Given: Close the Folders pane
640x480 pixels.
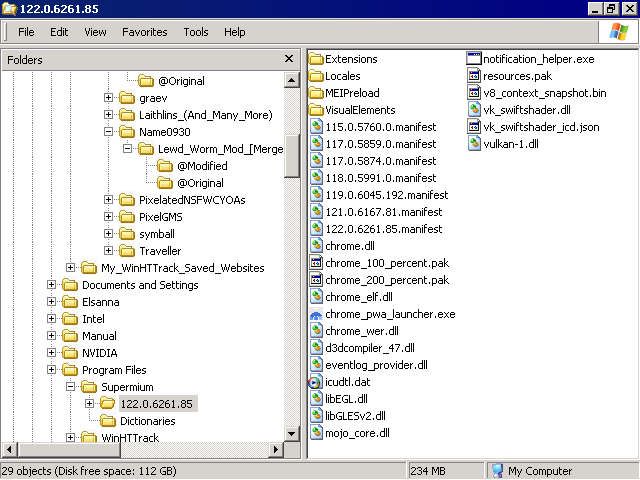Looking at the screenshot, I should click(289, 59).
